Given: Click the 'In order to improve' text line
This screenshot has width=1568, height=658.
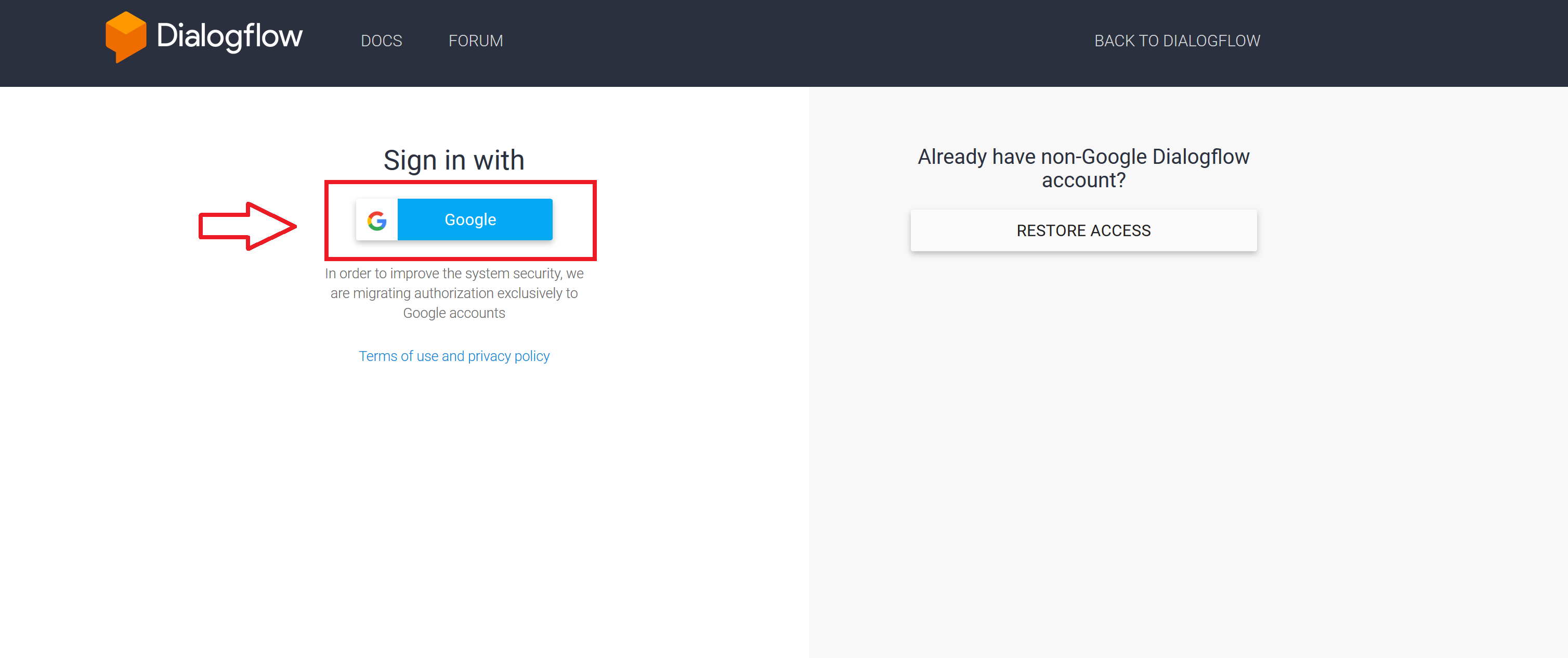Looking at the screenshot, I should tap(453, 274).
